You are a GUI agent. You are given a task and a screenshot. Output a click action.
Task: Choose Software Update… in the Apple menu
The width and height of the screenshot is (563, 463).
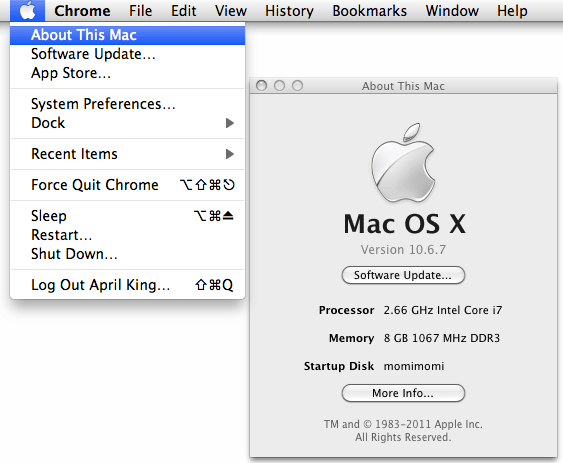(x=127, y=54)
